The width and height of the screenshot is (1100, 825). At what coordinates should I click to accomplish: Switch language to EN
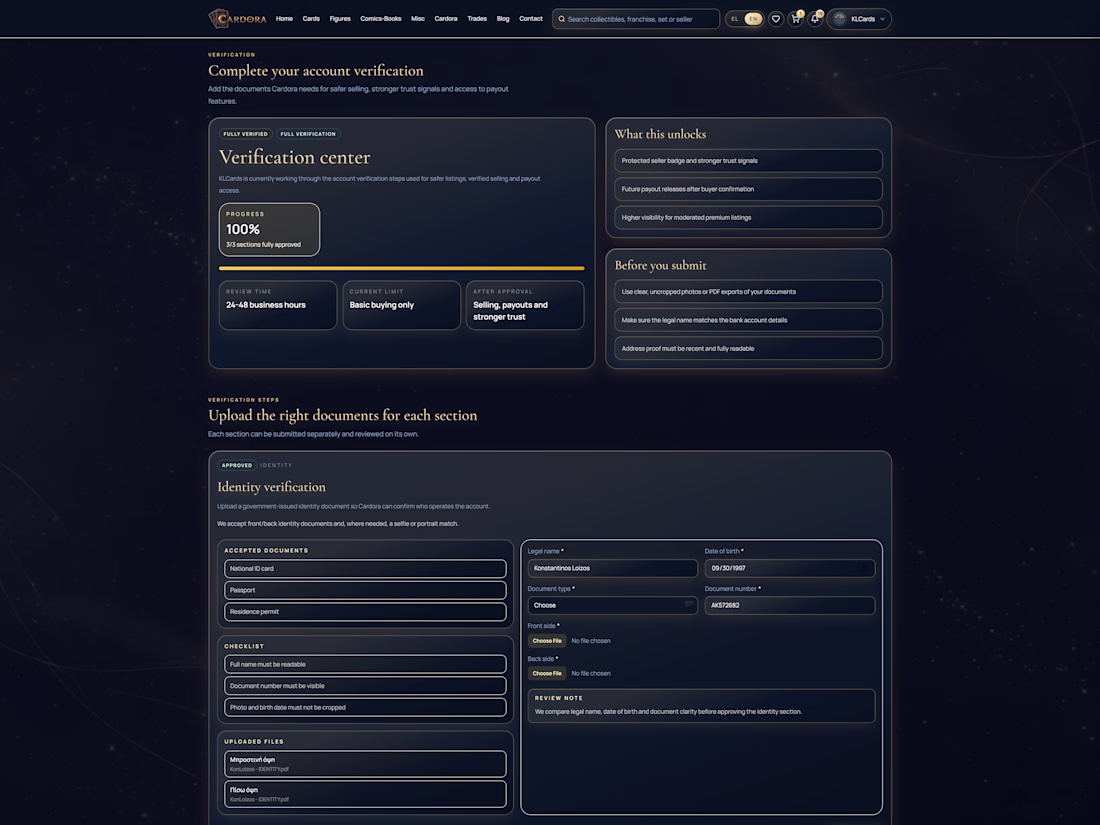753,19
